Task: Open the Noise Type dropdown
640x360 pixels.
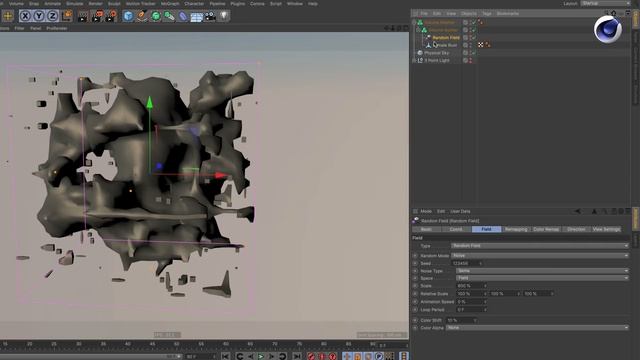Action: [x=542, y=271]
